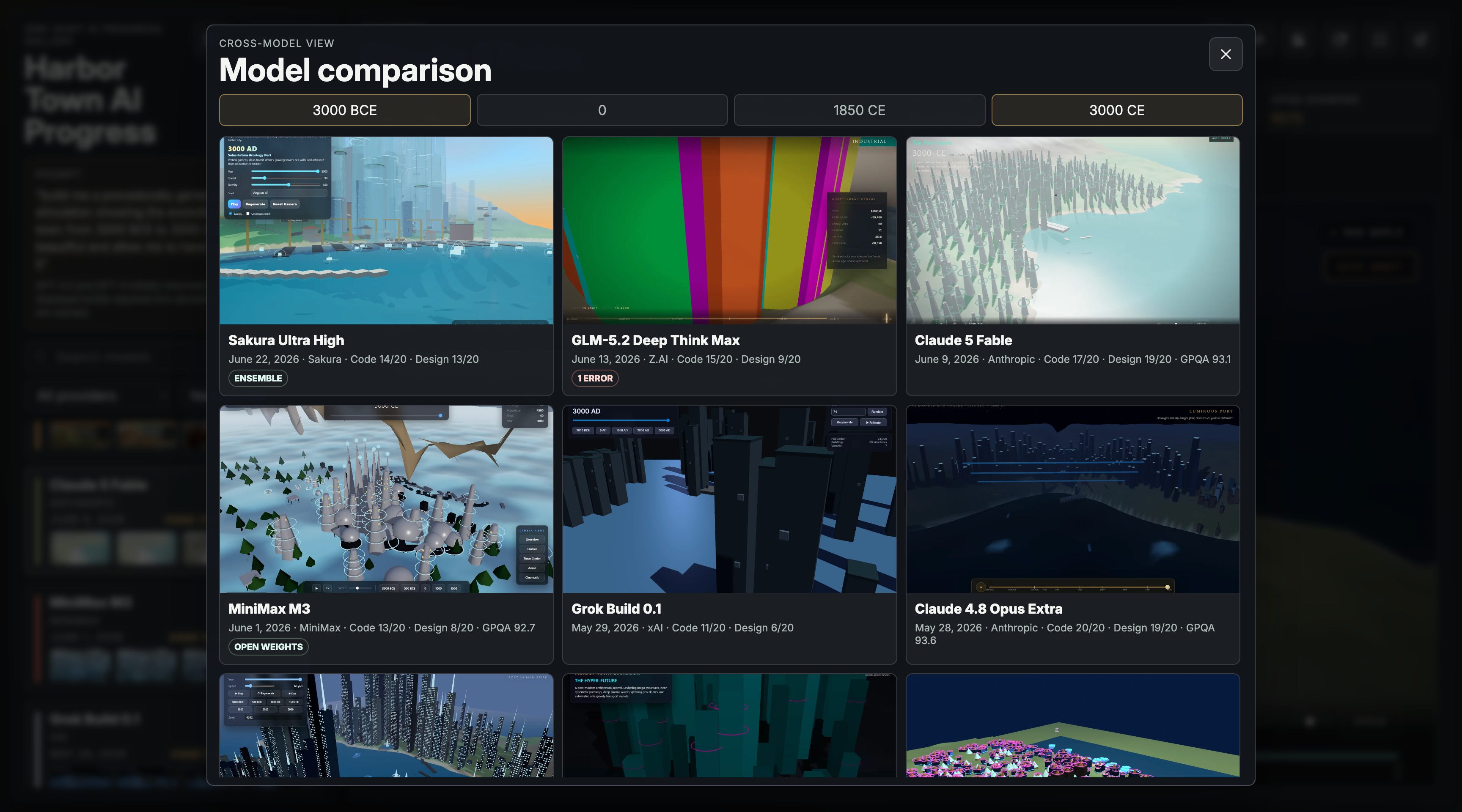1462x812 pixels.
Task: Select the 3000 BCE era tab
Action: pyautogui.click(x=344, y=110)
